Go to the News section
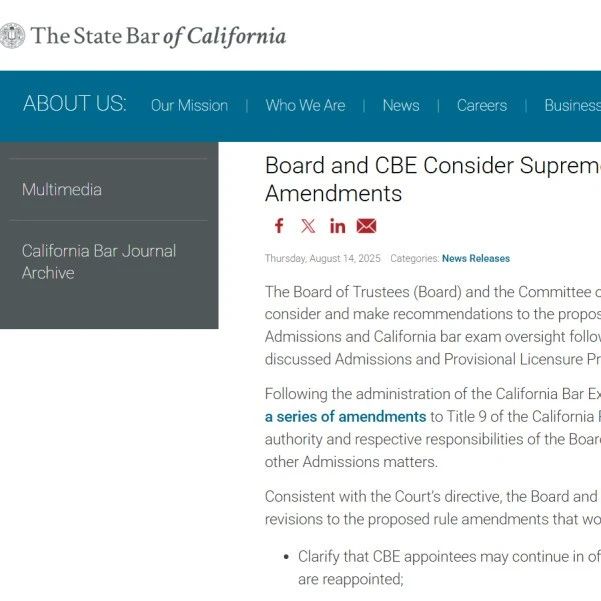 coord(401,105)
